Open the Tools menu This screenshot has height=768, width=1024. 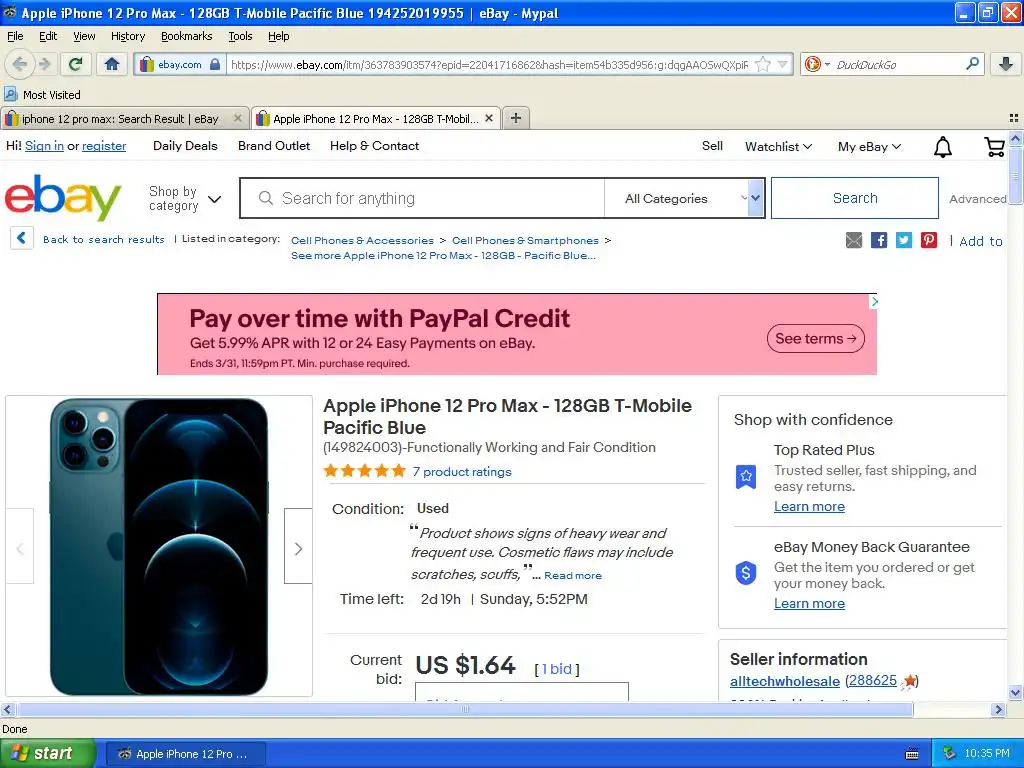tap(240, 36)
